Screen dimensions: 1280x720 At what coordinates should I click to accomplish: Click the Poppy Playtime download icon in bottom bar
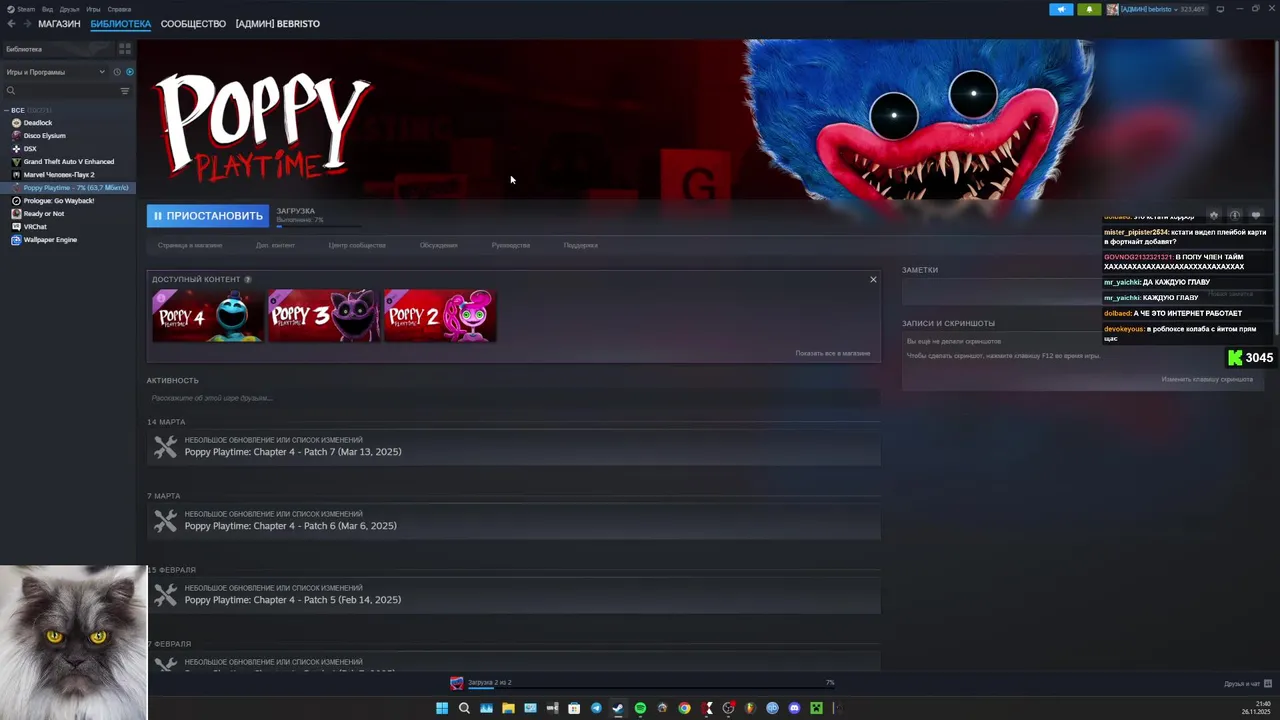(457, 683)
